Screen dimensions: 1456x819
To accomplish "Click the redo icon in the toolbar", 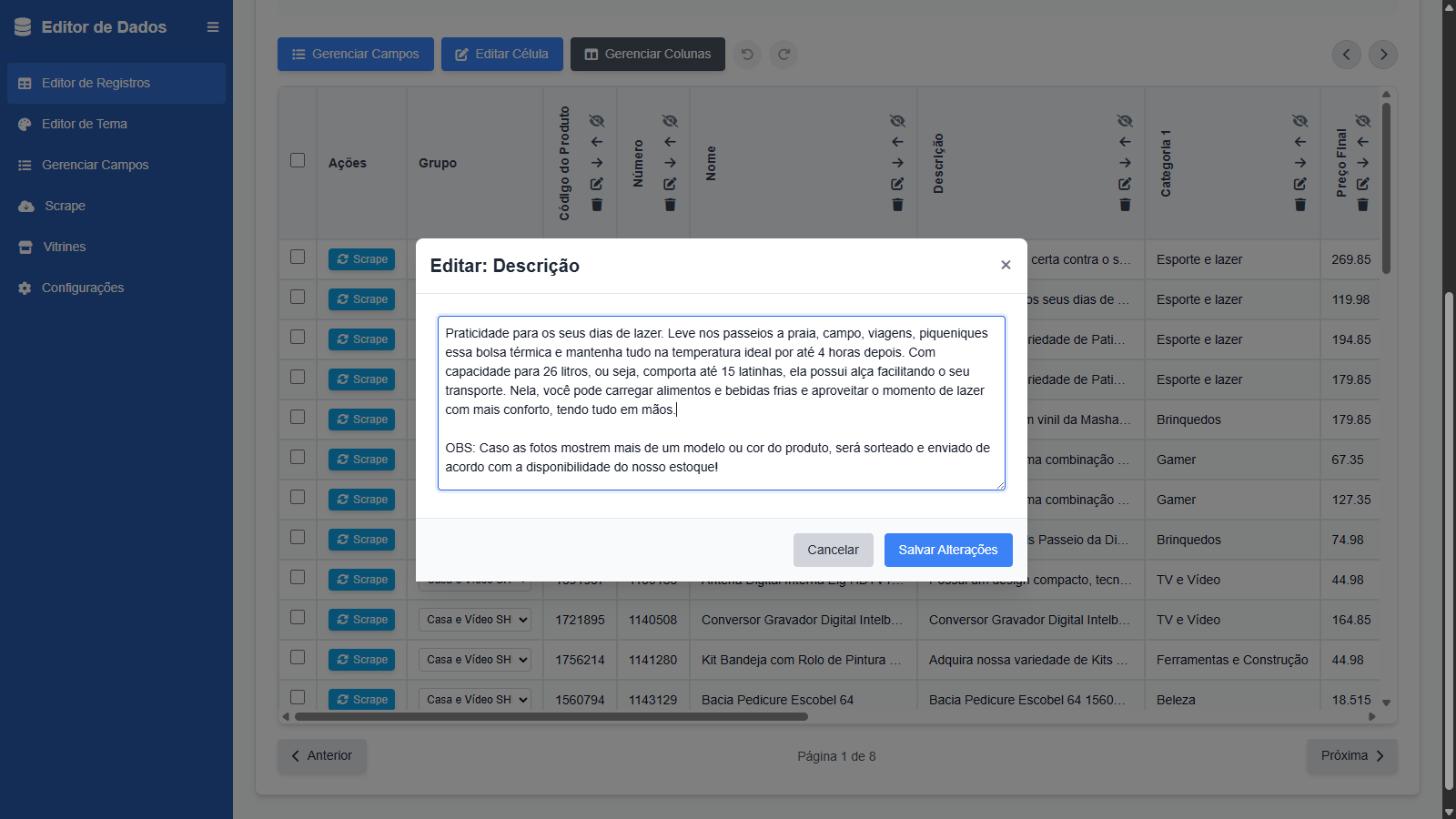I will click(784, 55).
